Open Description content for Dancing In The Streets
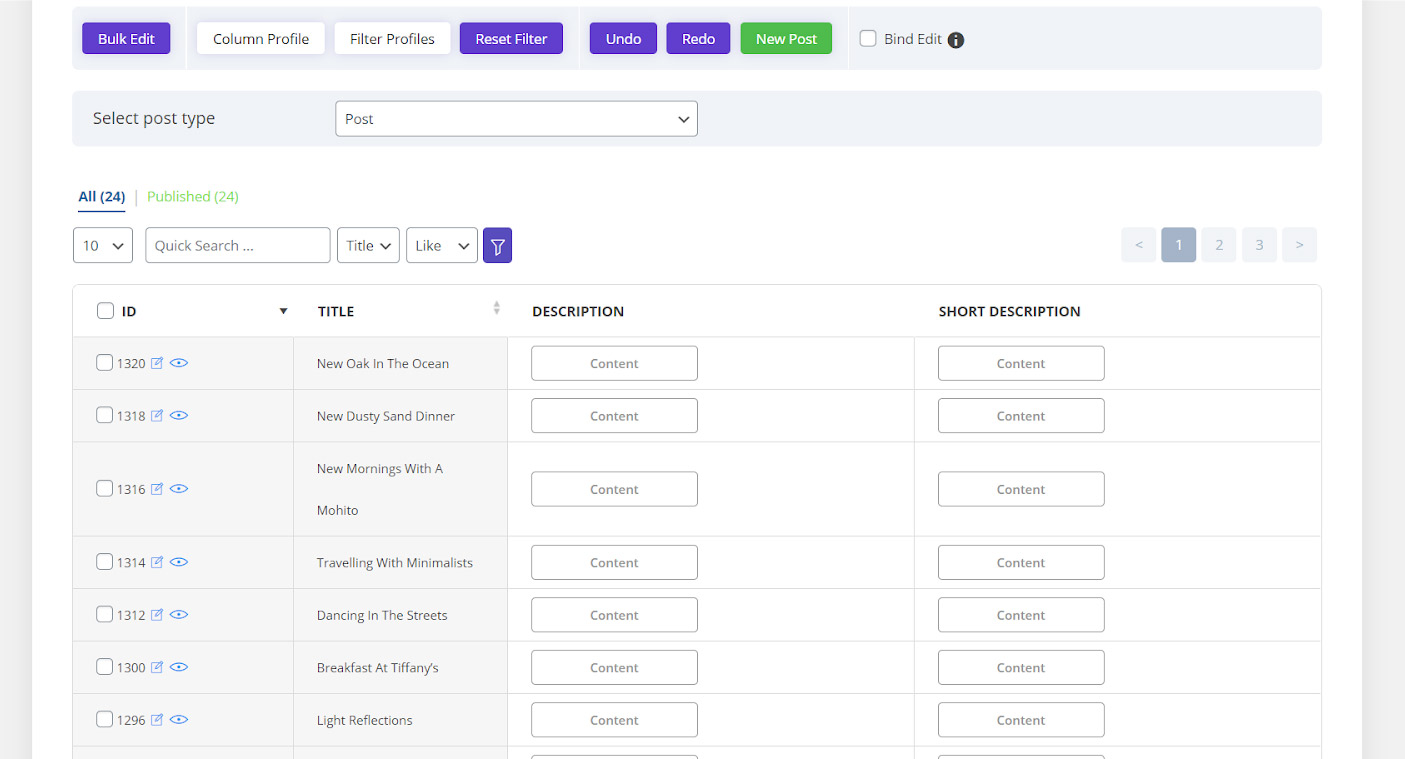This screenshot has height=759, width=1405. click(614, 615)
